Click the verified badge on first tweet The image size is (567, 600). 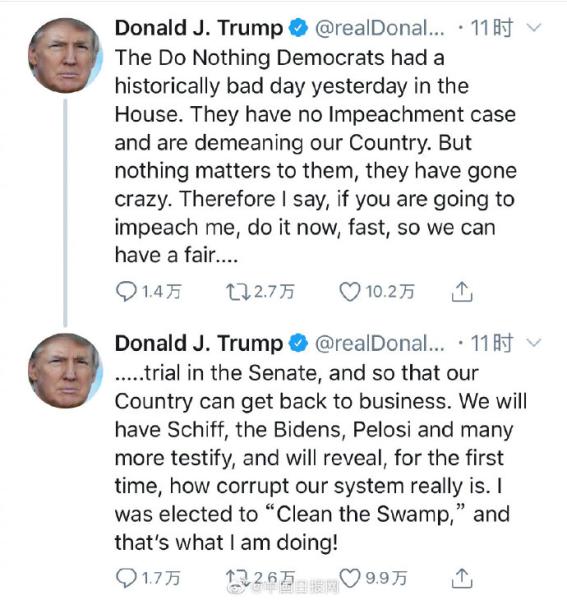pyautogui.click(x=298, y=28)
